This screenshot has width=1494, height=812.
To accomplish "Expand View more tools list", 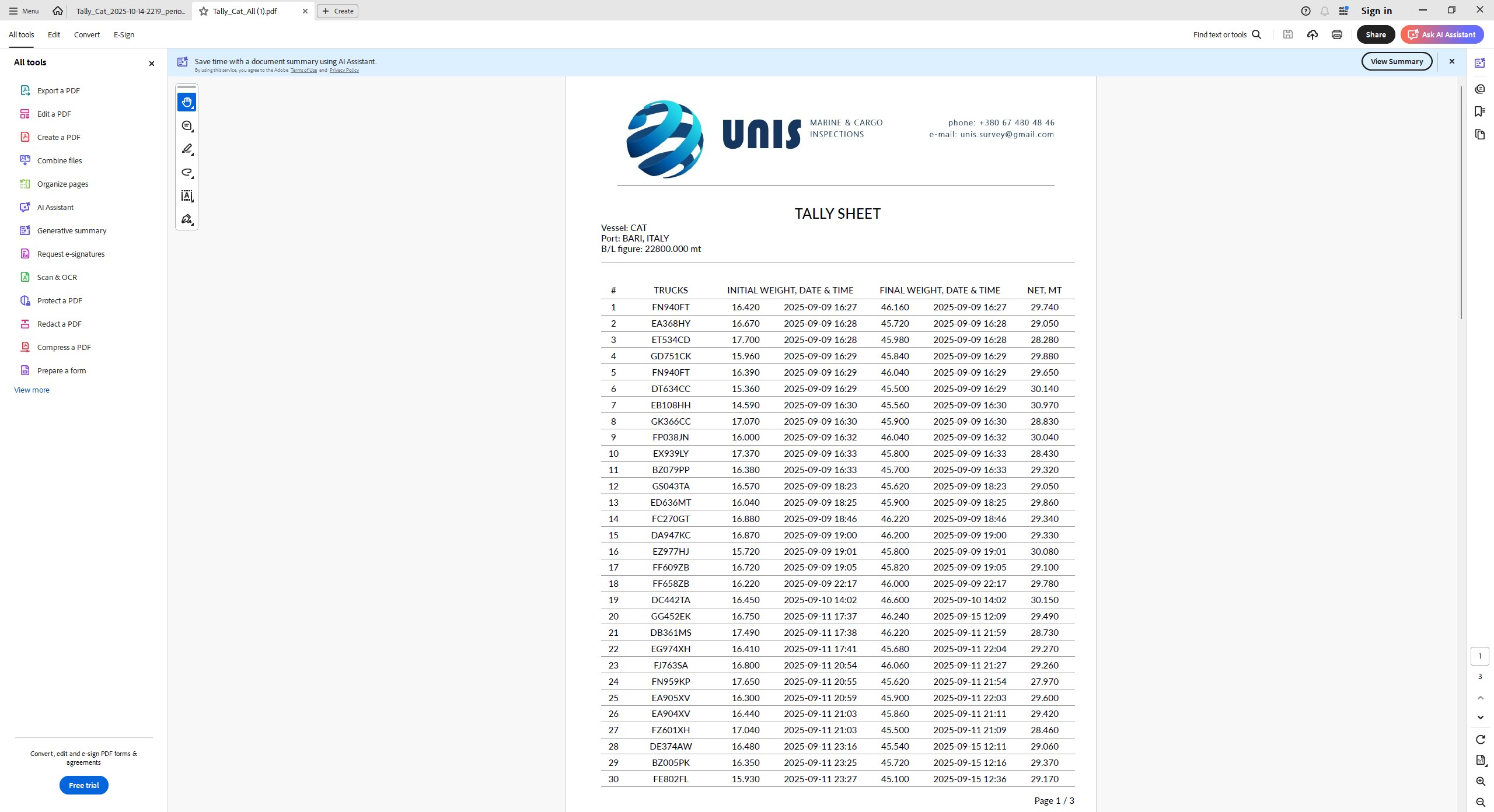I will click(32, 390).
